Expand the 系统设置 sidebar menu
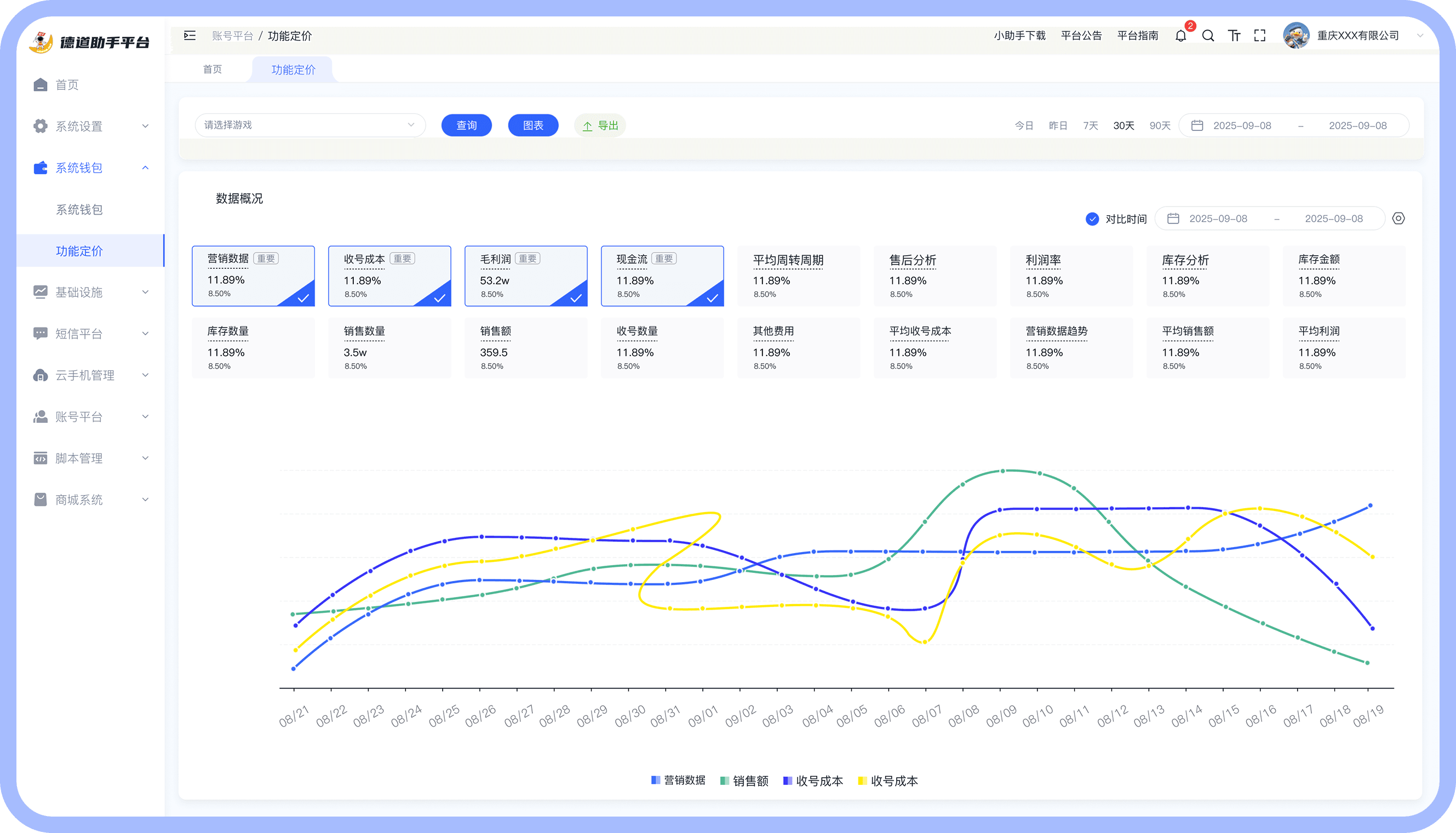Image resolution: width=1456 pixels, height=833 pixels. pos(90,127)
